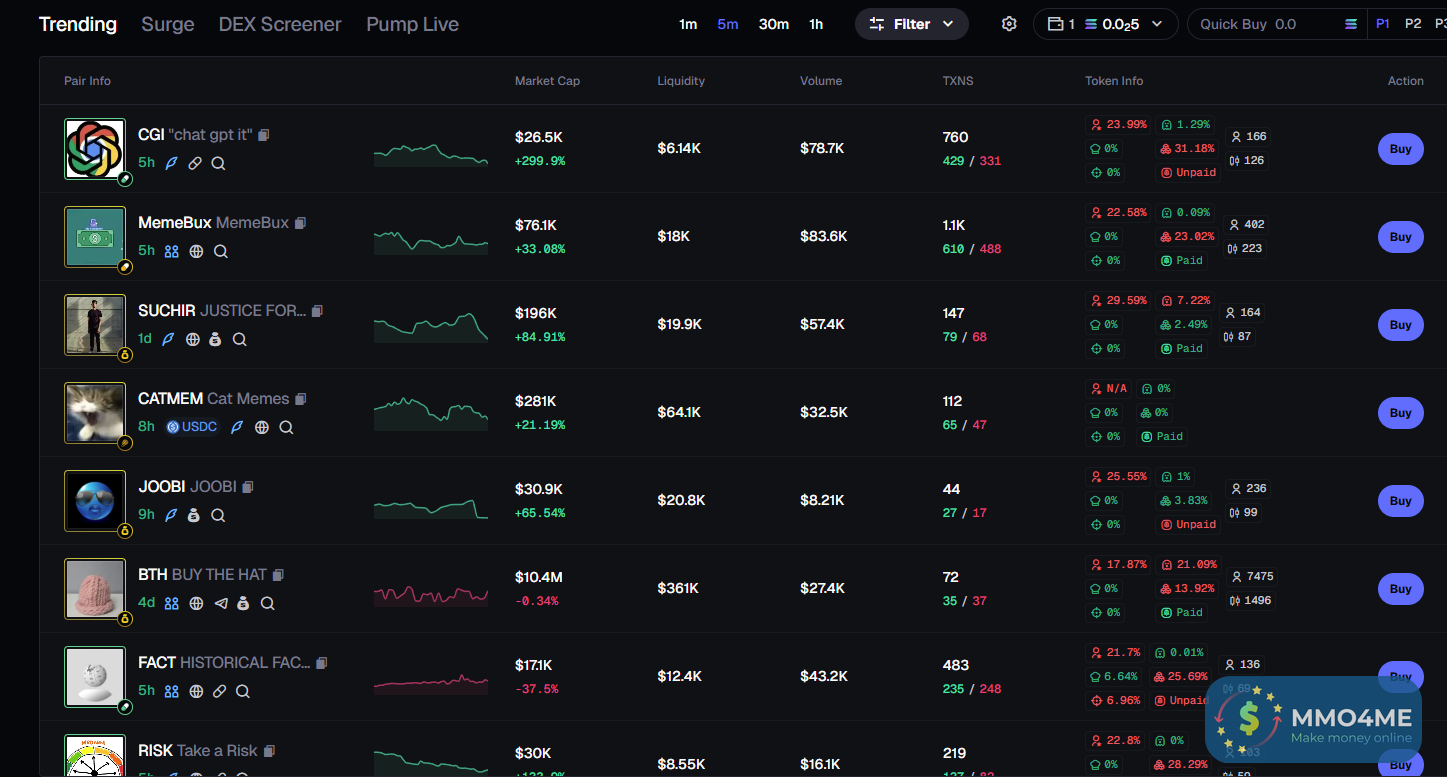This screenshot has width=1447, height=777.
Task: Open the Pump Live tab
Action: pyautogui.click(x=412, y=24)
